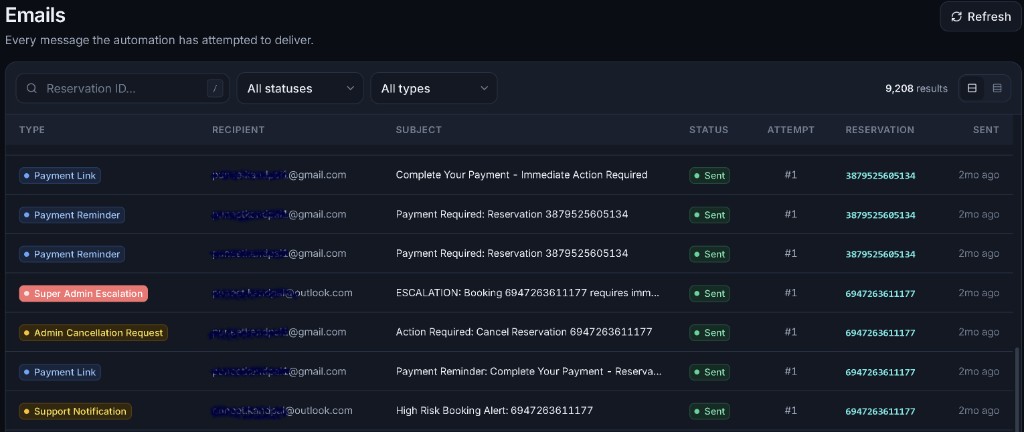Click the 9,208 results count
This screenshot has width=1024, height=432.
click(916, 89)
